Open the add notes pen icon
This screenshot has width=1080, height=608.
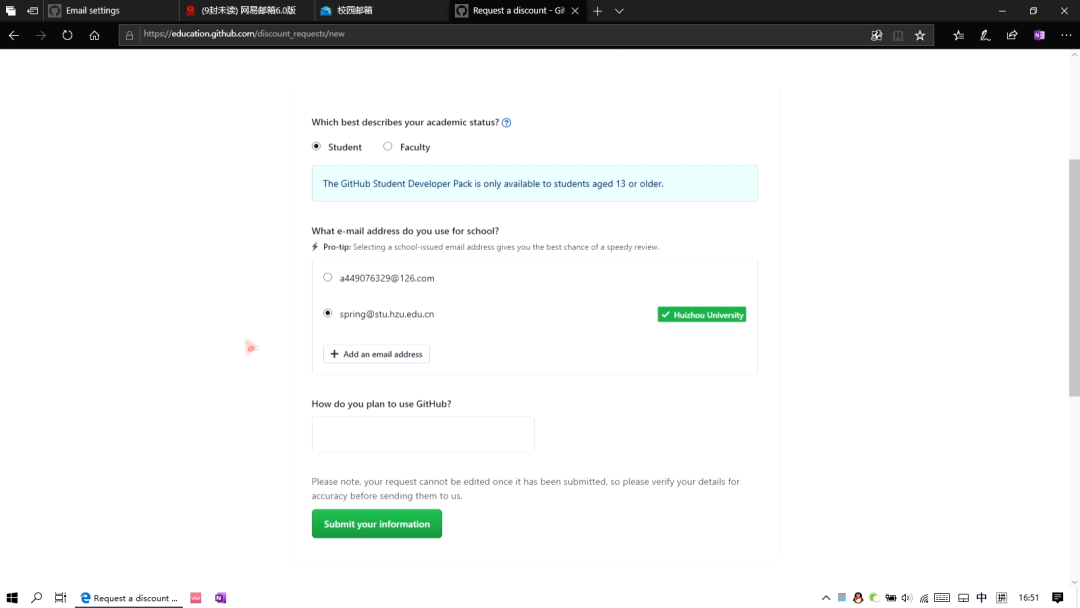tap(986, 35)
